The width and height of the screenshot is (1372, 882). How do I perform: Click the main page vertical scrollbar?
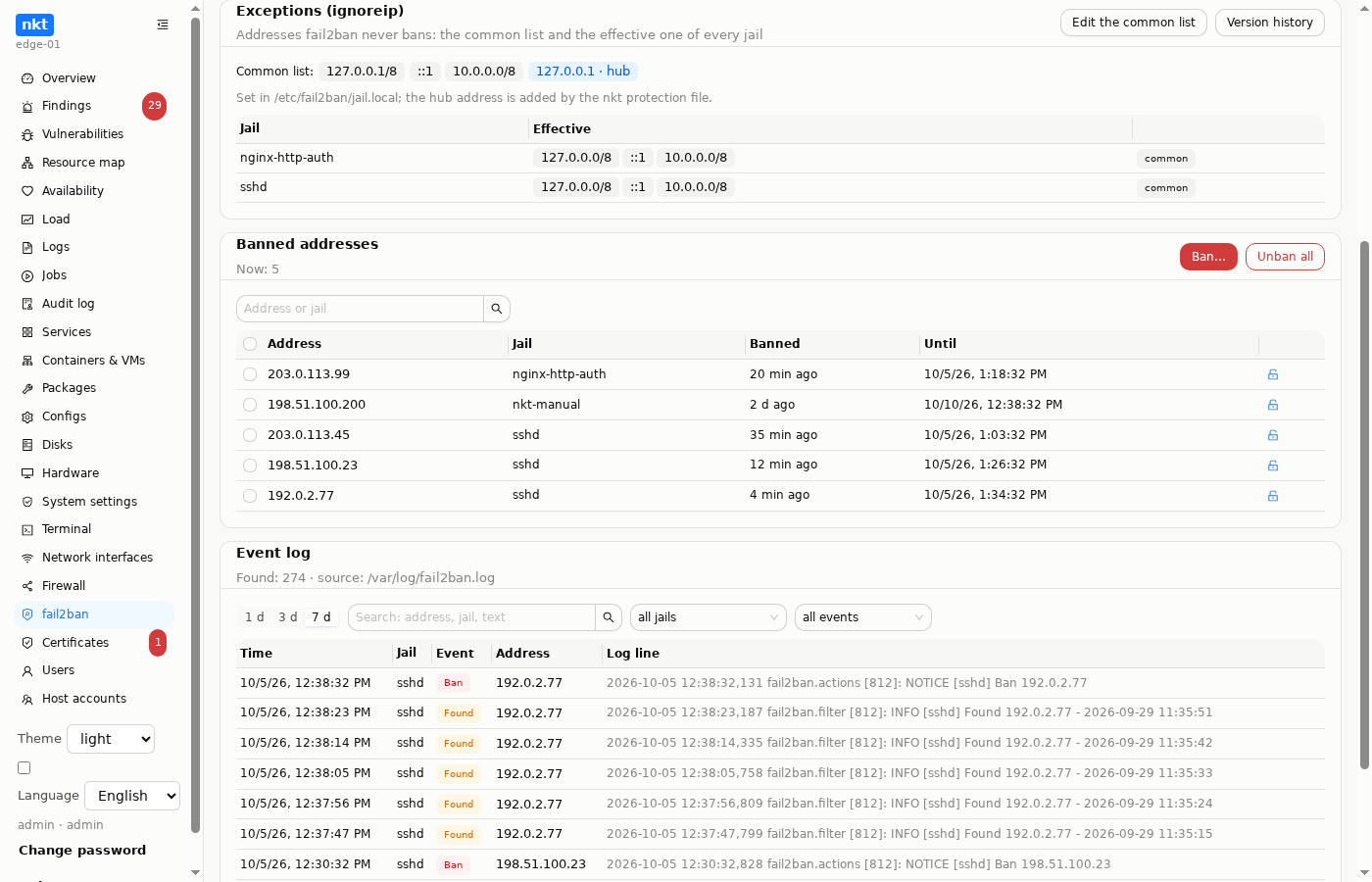pos(1364,505)
